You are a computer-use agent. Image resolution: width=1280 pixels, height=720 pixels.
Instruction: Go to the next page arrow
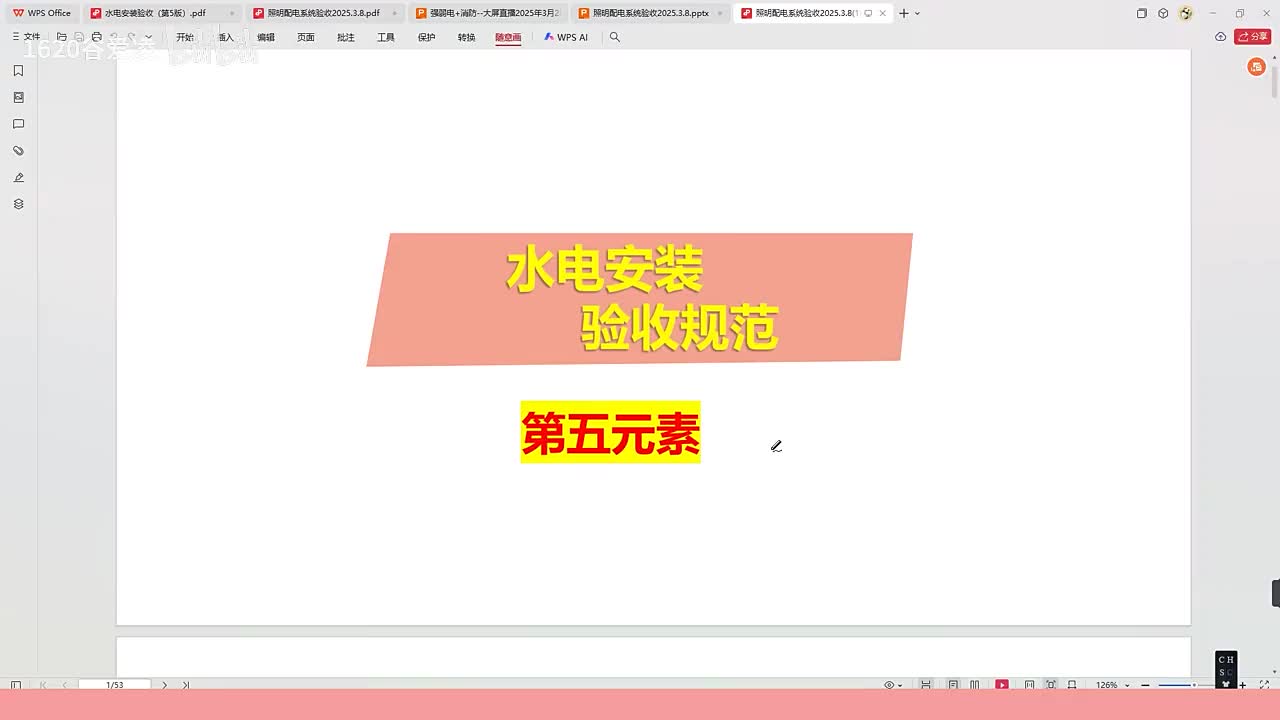click(x=165, y=685)
